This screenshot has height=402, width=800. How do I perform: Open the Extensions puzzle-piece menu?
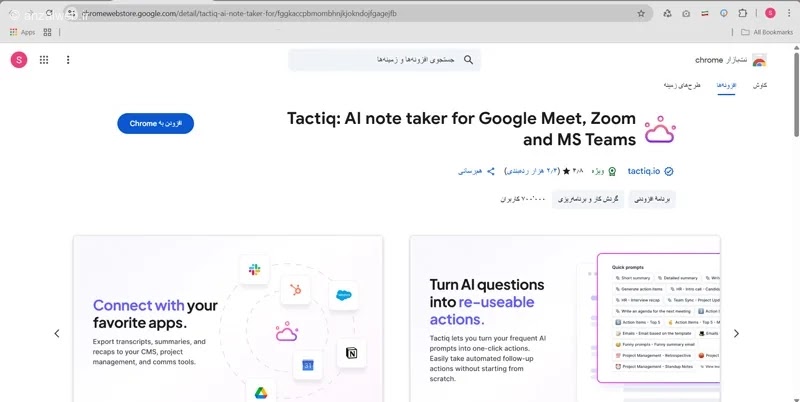click(x=742, y=14)
